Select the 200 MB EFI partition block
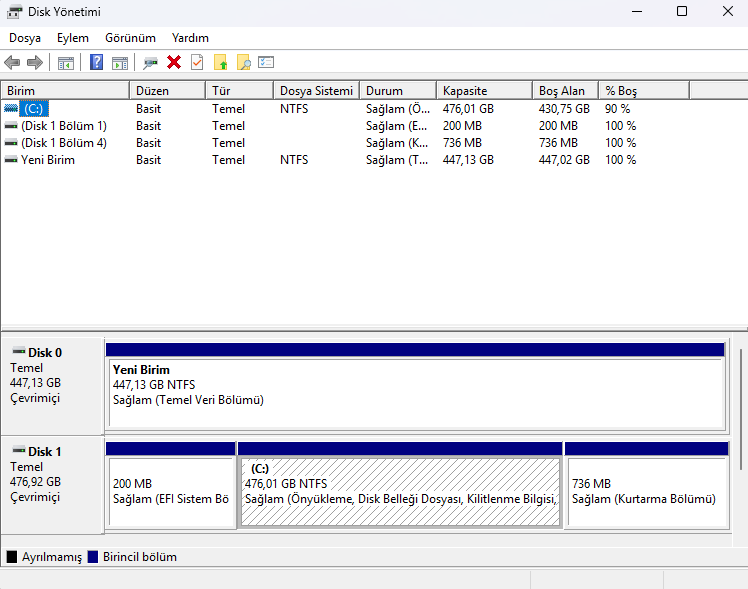This screenshot has width=748, height=589. 171,485
